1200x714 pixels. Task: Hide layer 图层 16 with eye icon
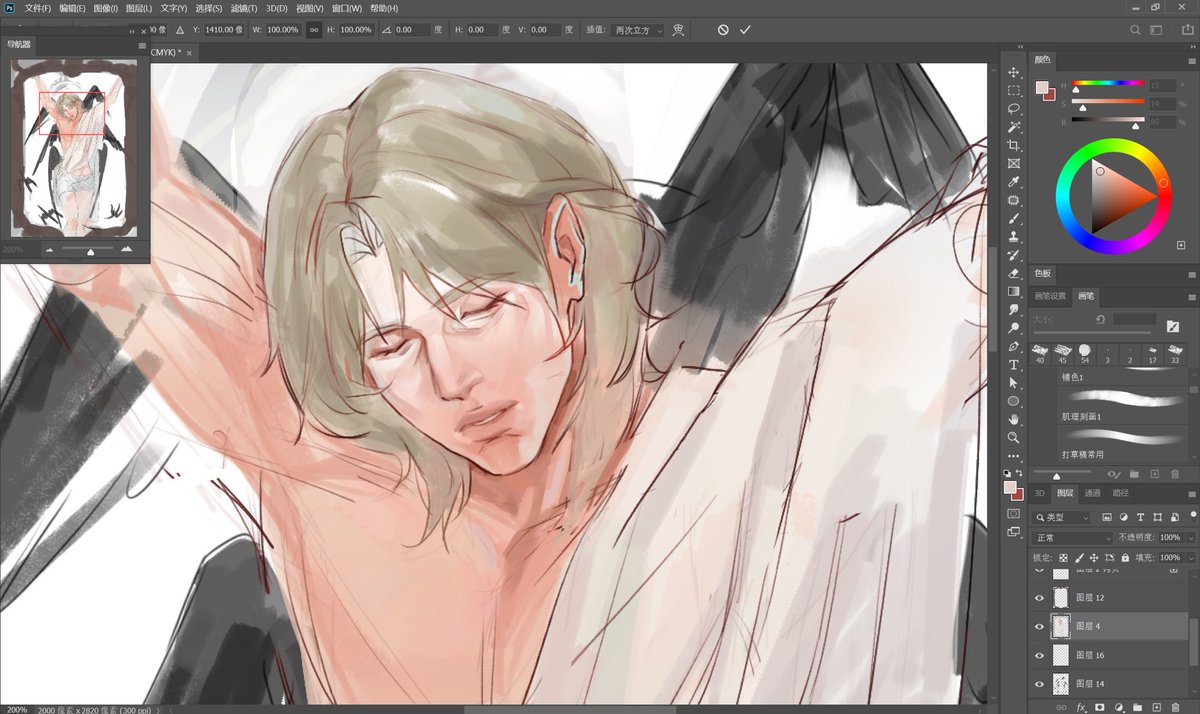pyautogui.click(x=1039, y=655)
